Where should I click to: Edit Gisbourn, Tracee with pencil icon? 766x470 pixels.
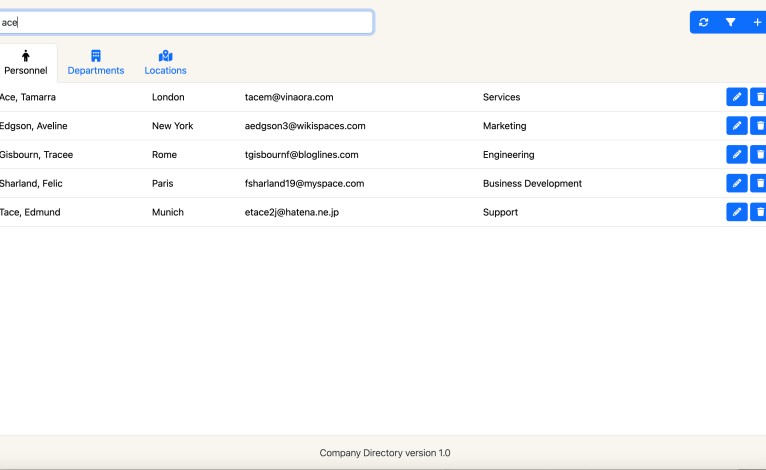[x=736, y=155]
